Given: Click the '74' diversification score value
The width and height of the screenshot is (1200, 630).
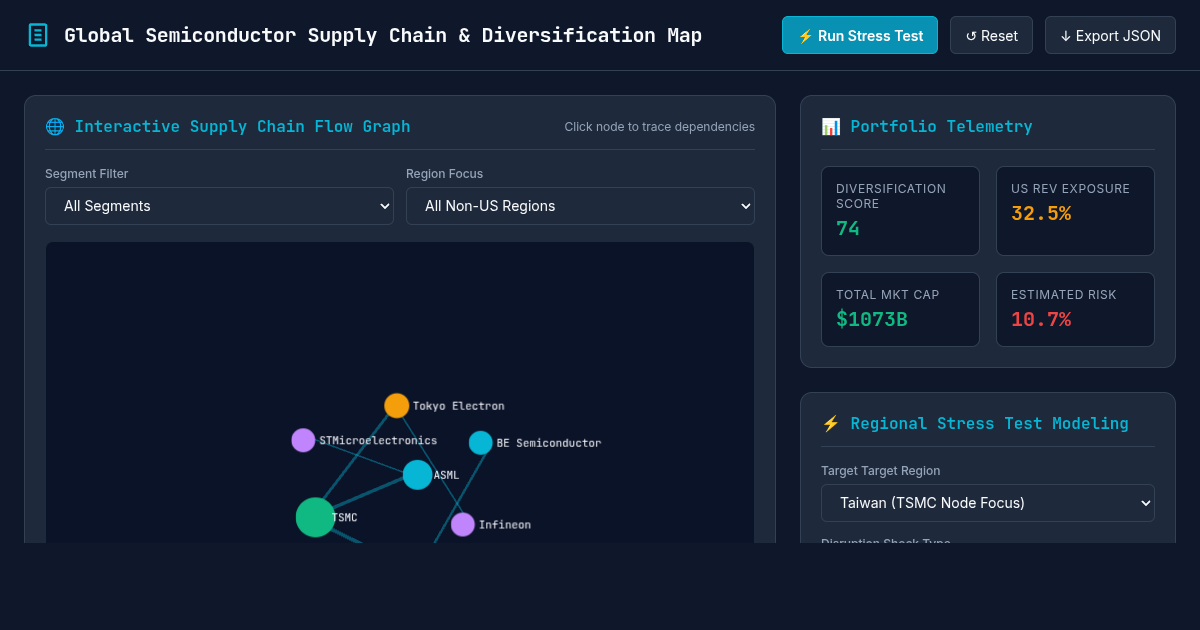Looking at the screenshot, I should coord(848,229).
